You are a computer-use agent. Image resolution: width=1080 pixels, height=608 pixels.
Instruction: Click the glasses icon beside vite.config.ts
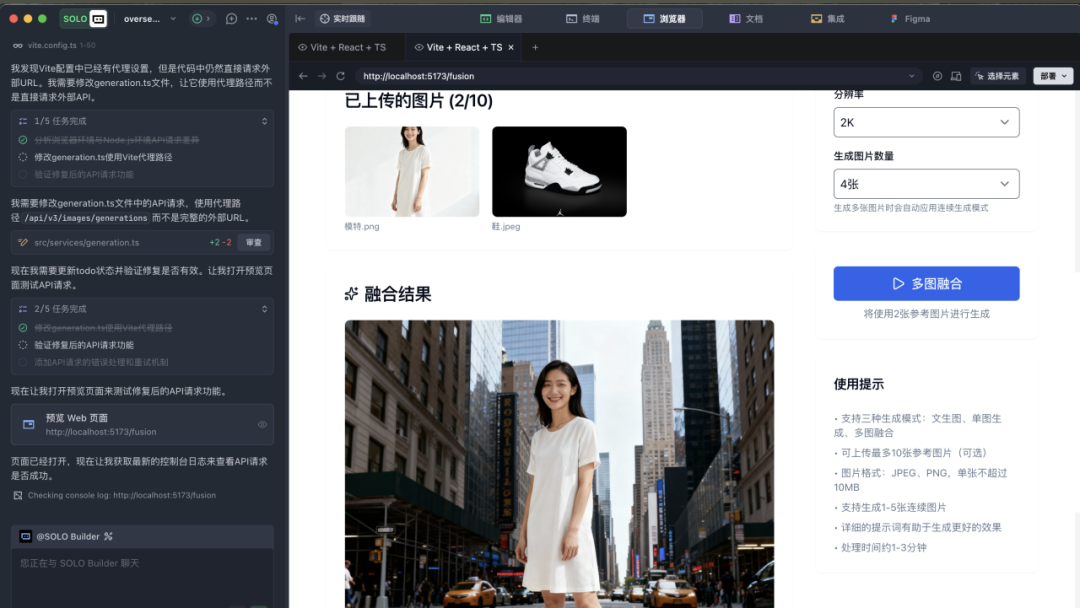(x=17, y=45)
